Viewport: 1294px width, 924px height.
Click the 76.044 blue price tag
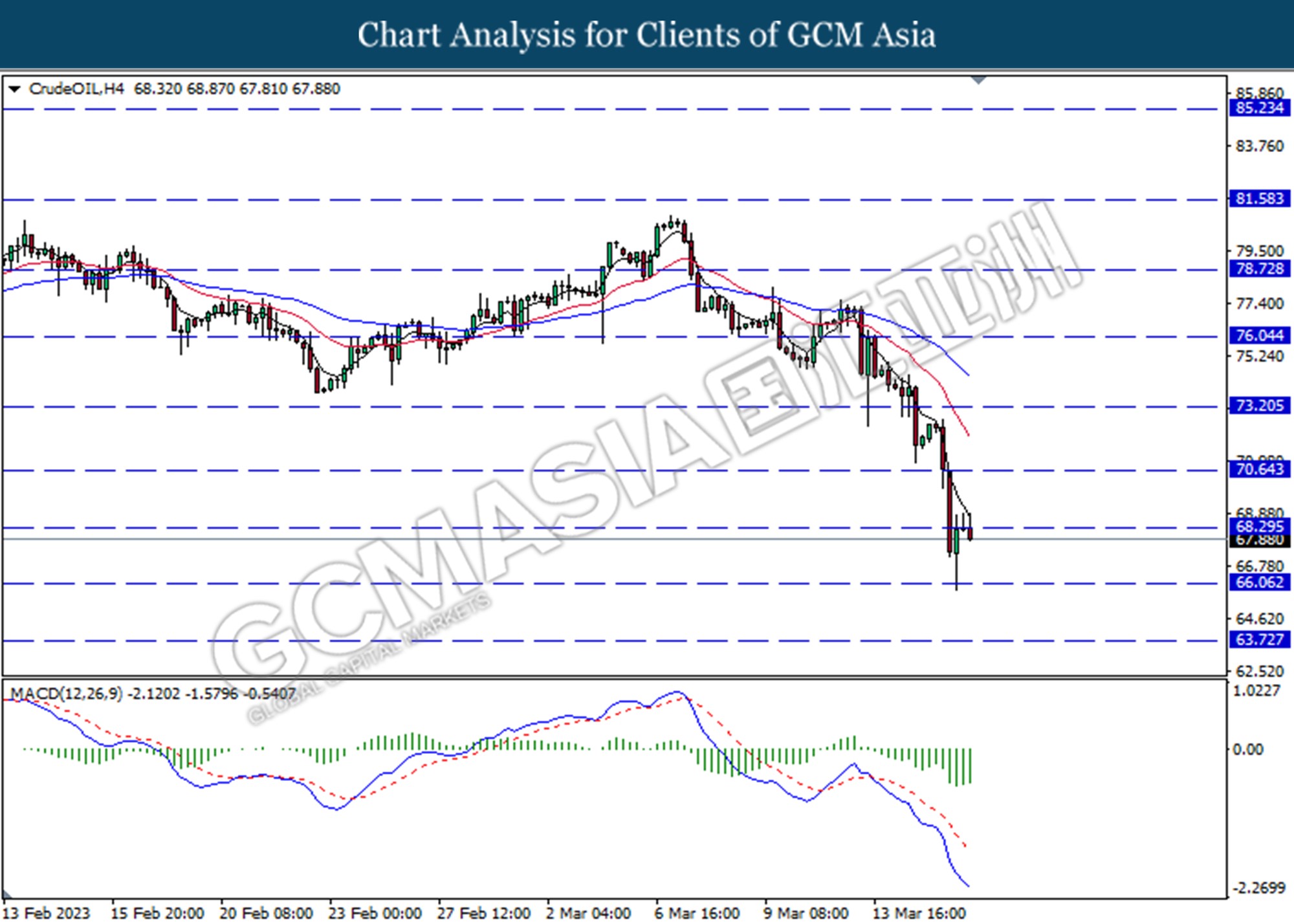(x=1258, y=335)
